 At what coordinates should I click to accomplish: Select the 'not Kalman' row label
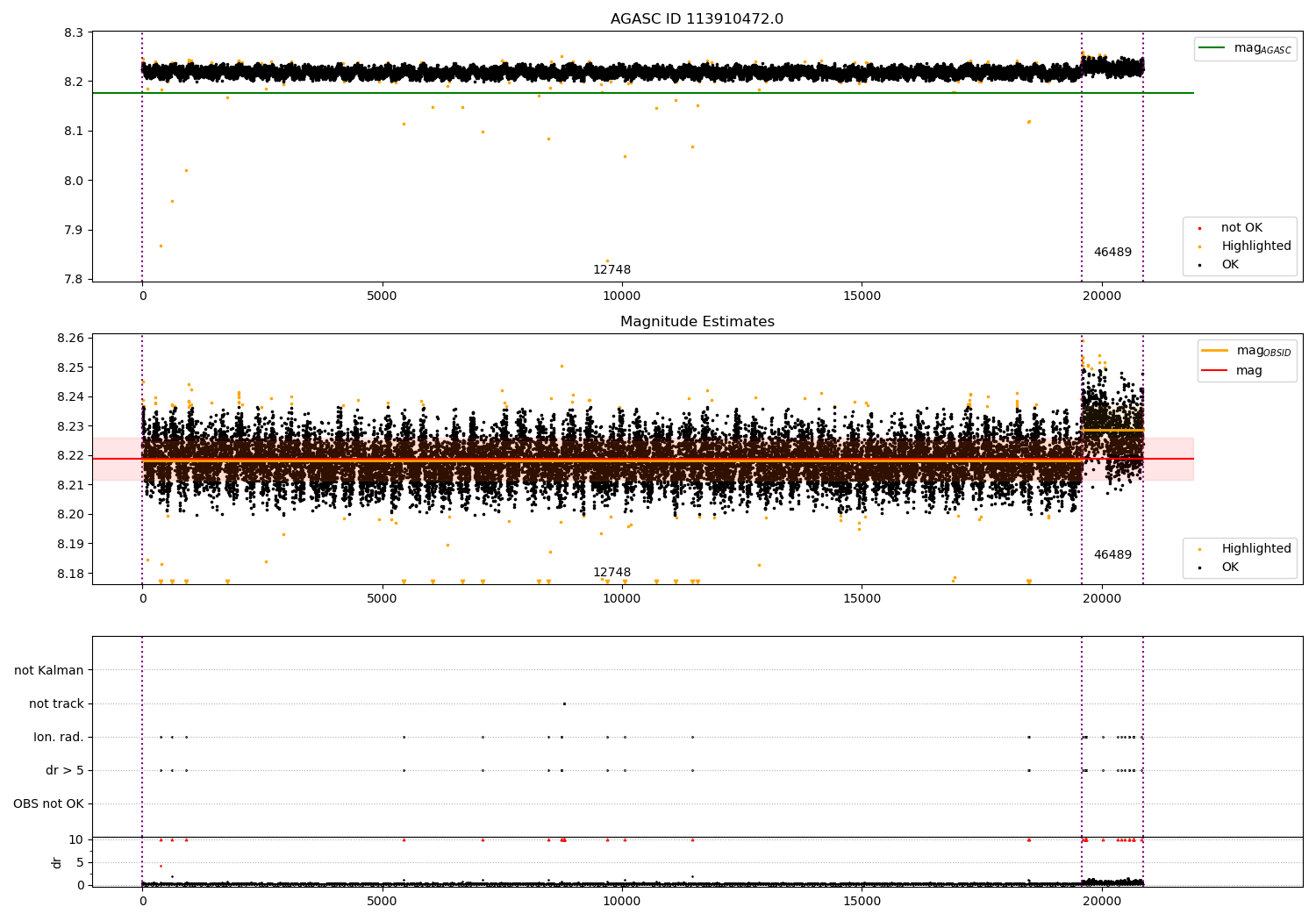tap(49, 671)
